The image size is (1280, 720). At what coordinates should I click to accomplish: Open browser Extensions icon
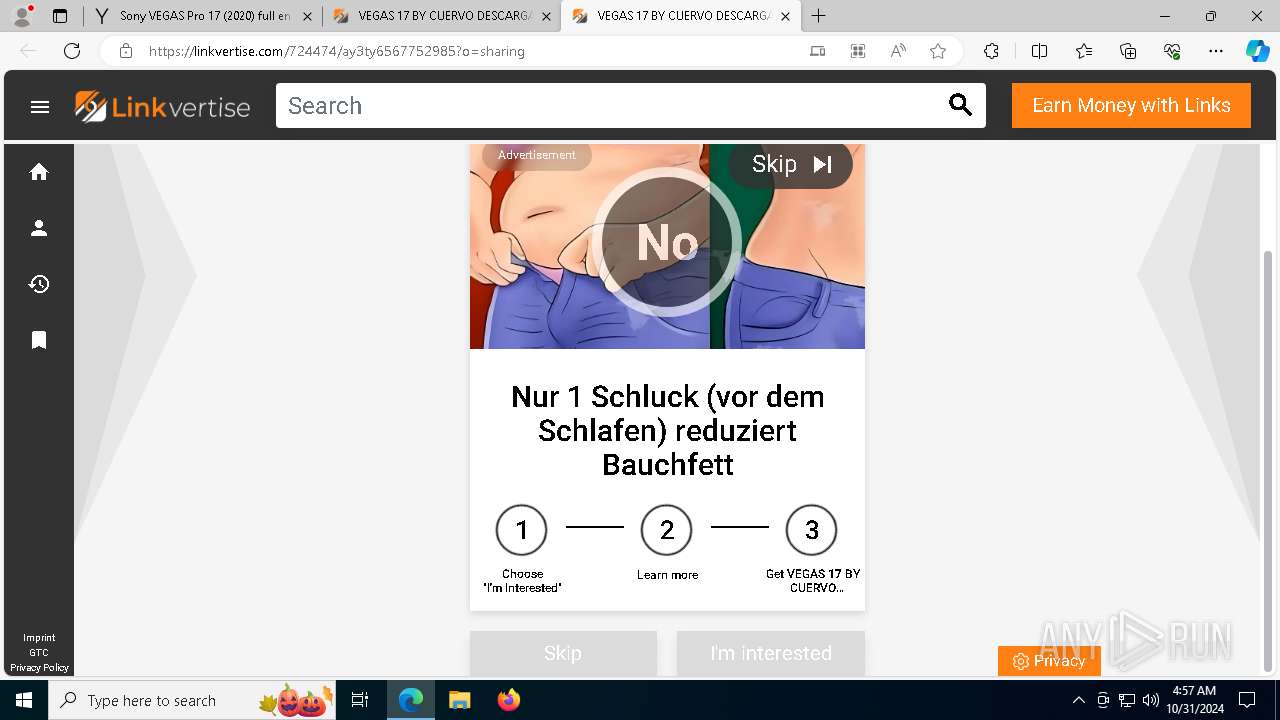[991, 51]
